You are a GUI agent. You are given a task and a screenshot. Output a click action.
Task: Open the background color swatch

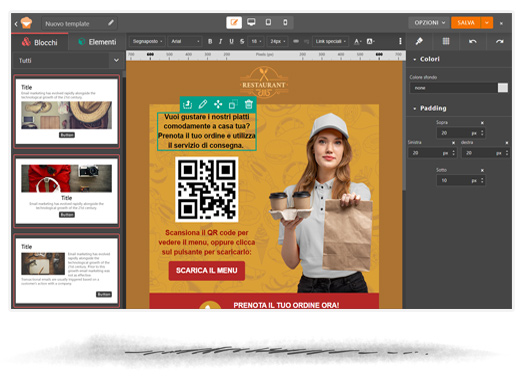click(503, 88)
